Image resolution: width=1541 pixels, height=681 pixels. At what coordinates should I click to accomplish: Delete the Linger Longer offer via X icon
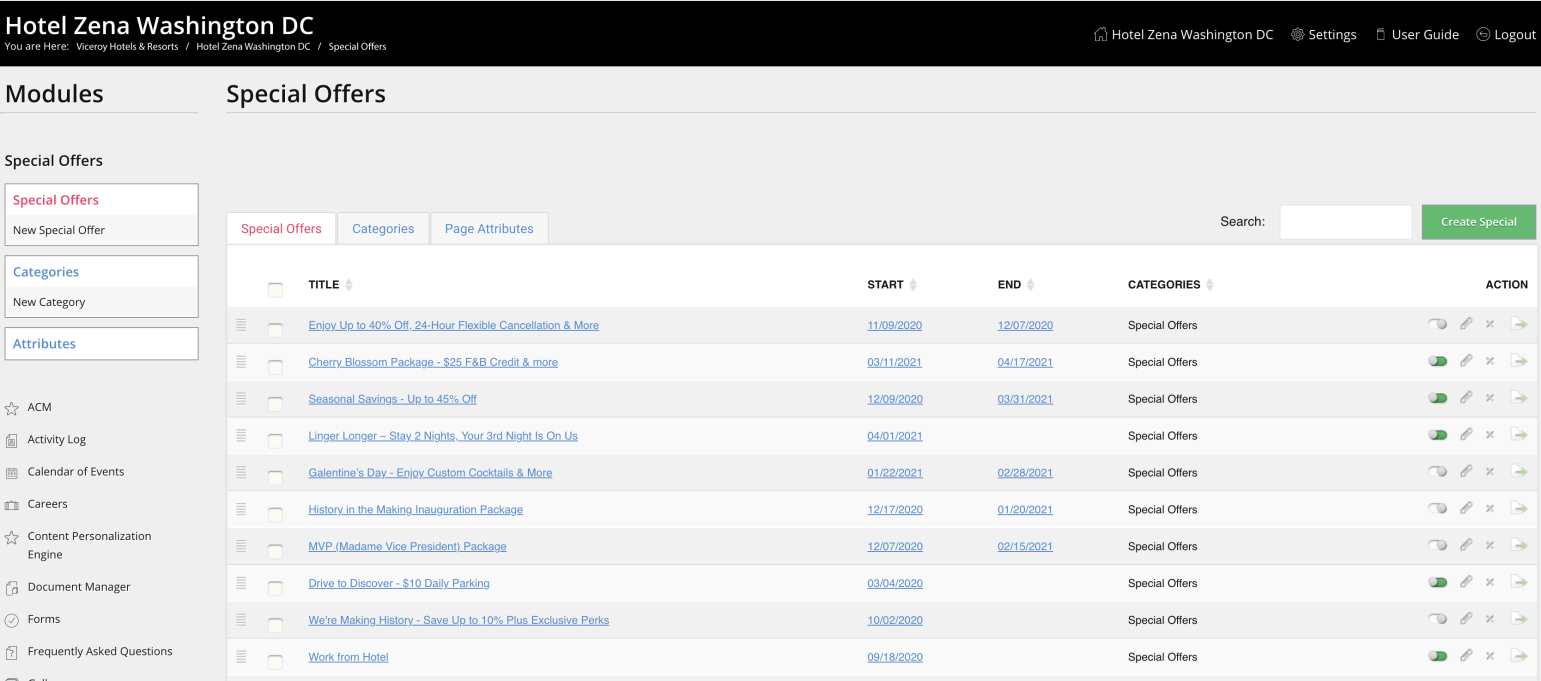pos(1489,435)
